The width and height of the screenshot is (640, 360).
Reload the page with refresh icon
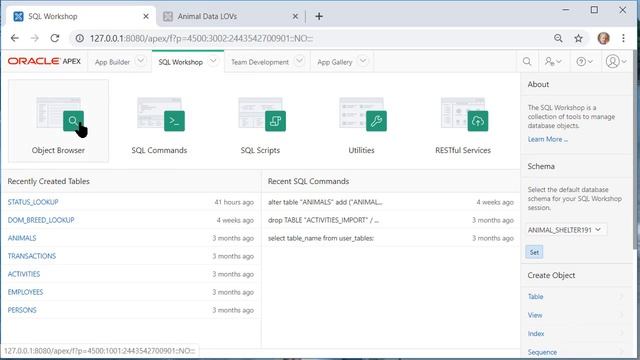coord(55,38)
